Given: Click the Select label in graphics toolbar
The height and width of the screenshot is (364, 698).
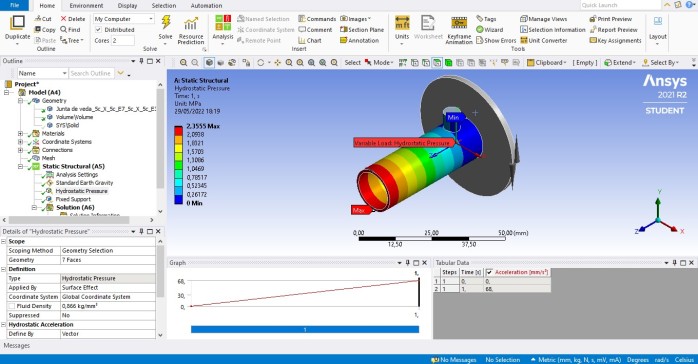Looking at the screenshot, I should (x=352, y=63).
